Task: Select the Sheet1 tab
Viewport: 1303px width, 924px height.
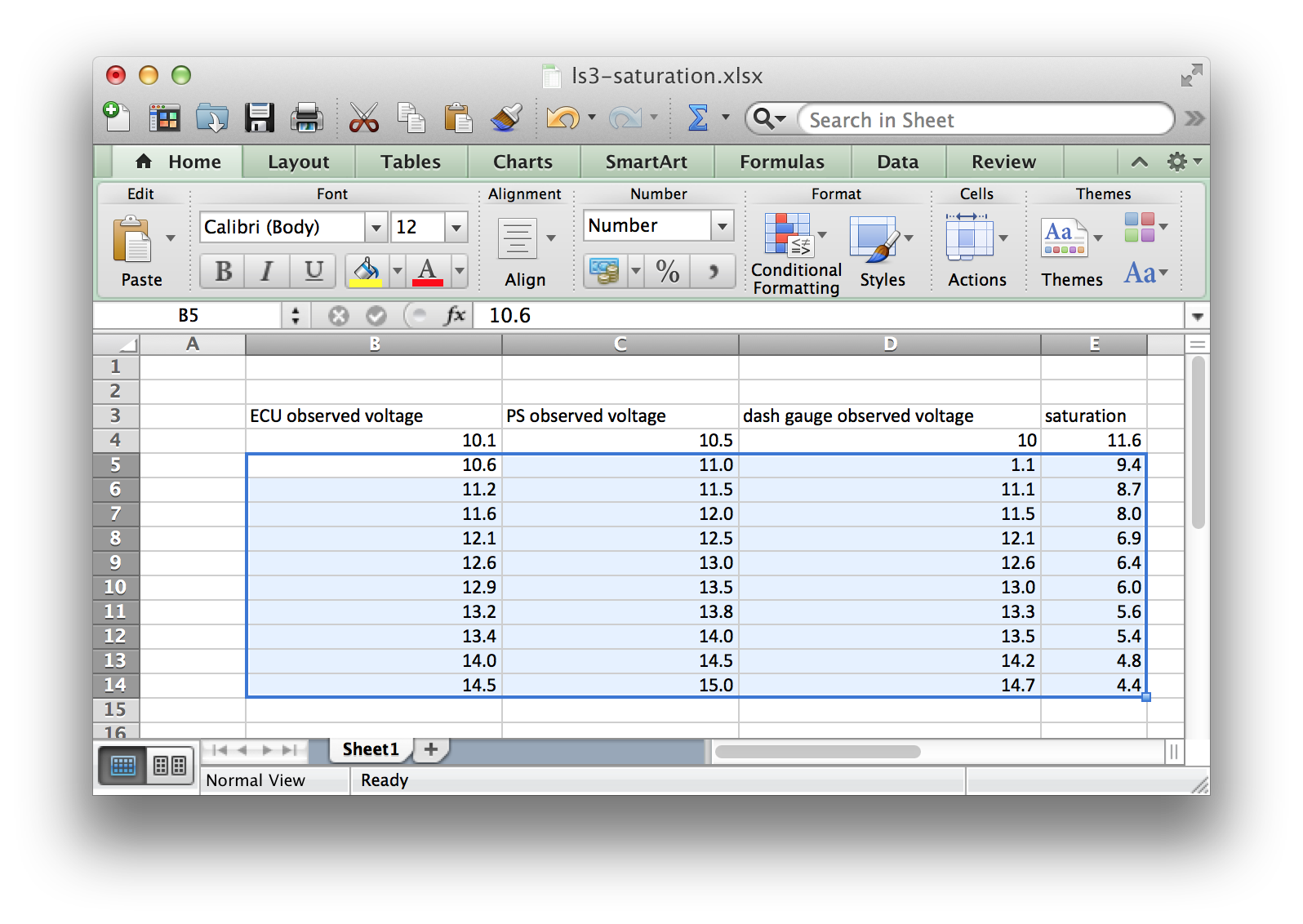Action: click(370, 749)
